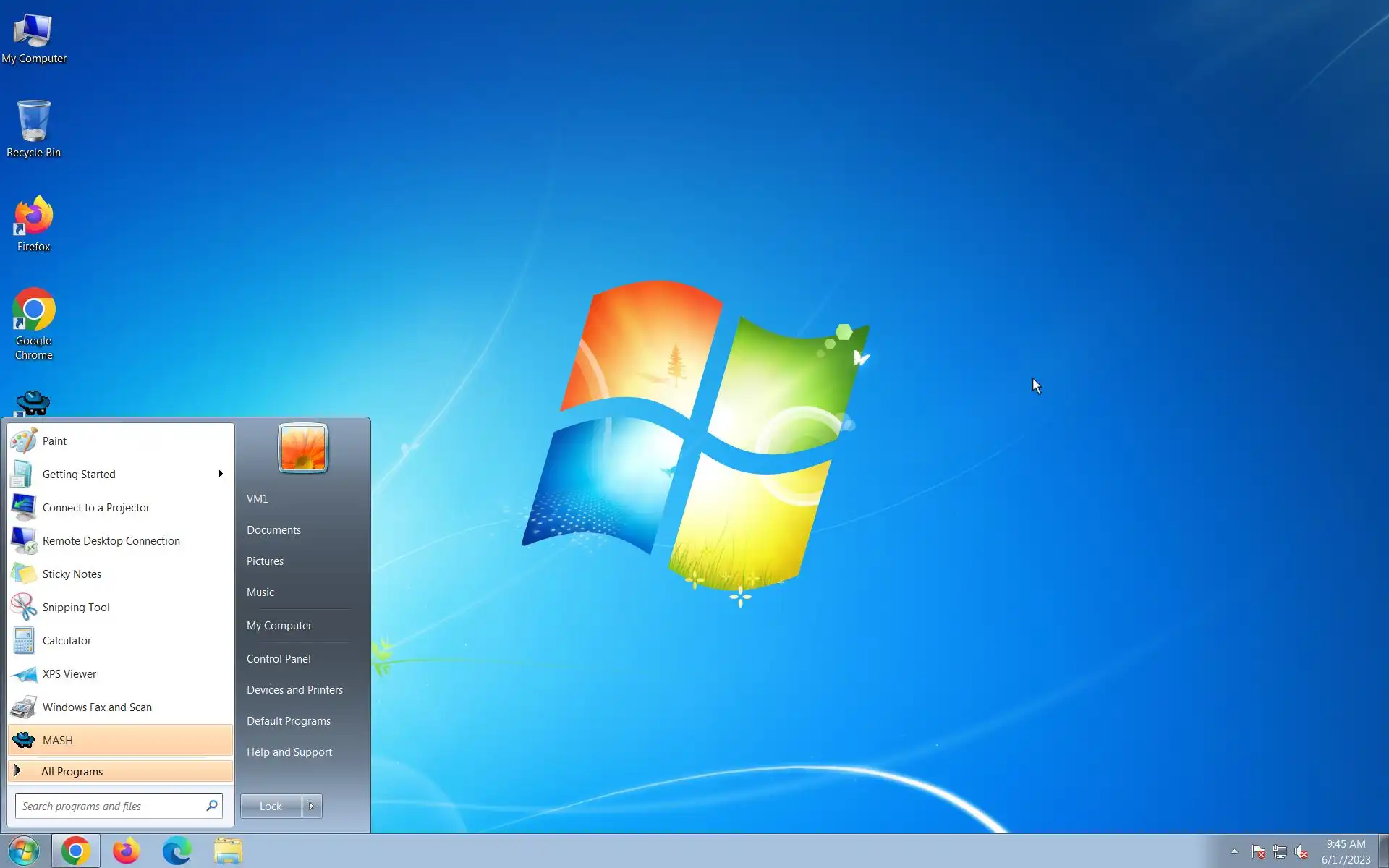The width and height of the screenshot is (1389, 868).
Task: Open Calculator from the Start menu
Action: pos(67,641)
